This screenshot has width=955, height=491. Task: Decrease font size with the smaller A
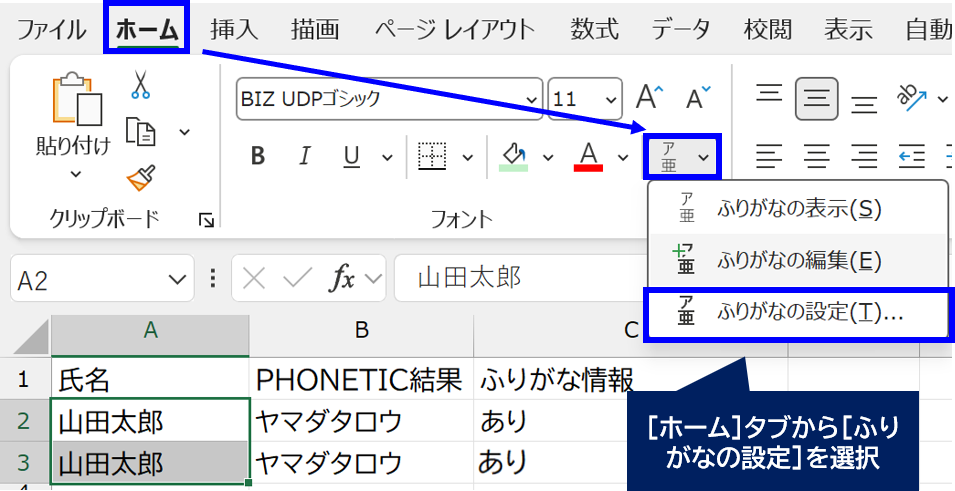coord(697,97)
